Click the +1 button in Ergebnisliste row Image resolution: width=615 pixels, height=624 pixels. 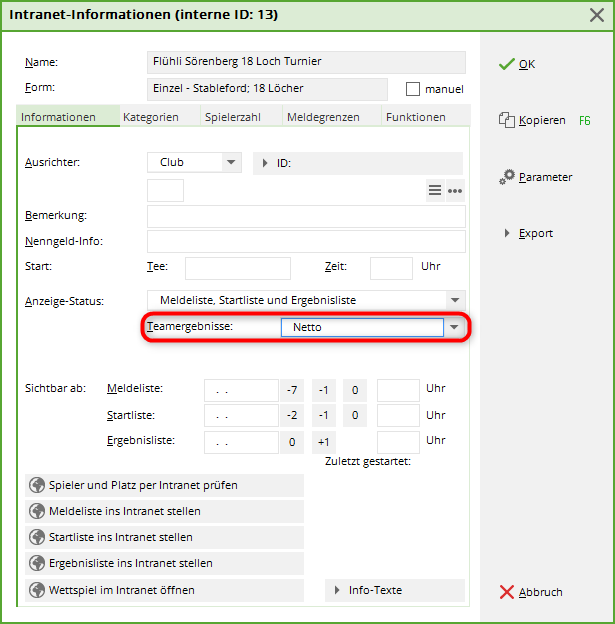pyautogui.click(x=324, y=442)
